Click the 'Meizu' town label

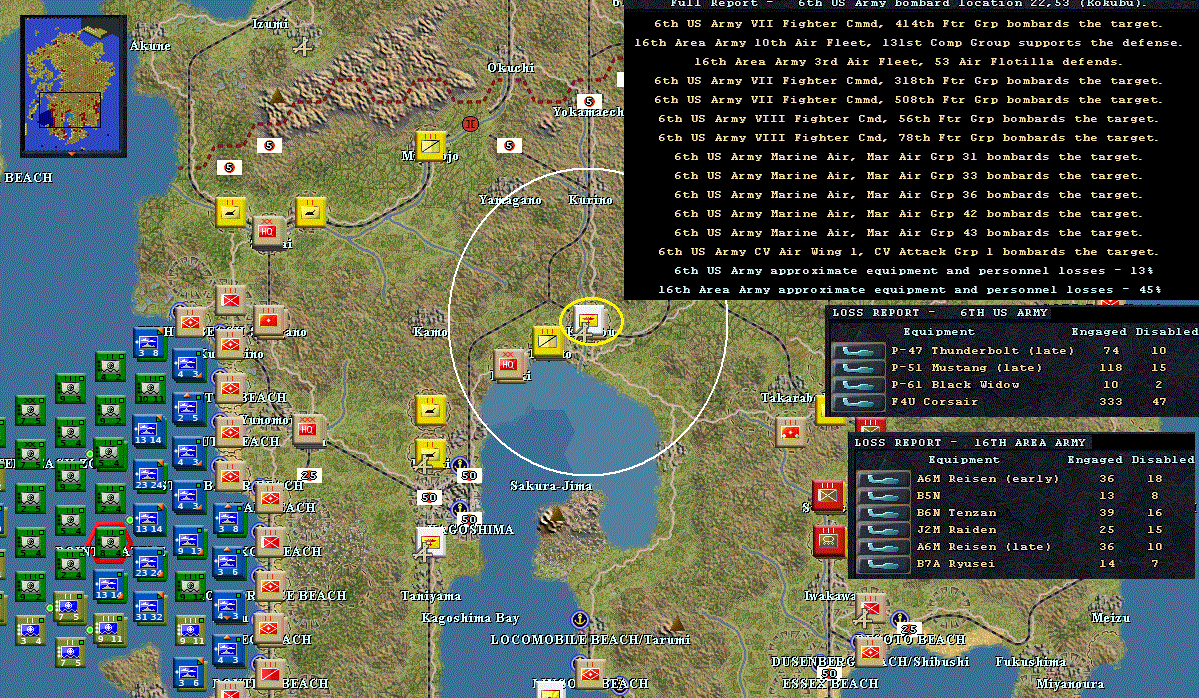pyautogui.click(x=1110, y=618)
